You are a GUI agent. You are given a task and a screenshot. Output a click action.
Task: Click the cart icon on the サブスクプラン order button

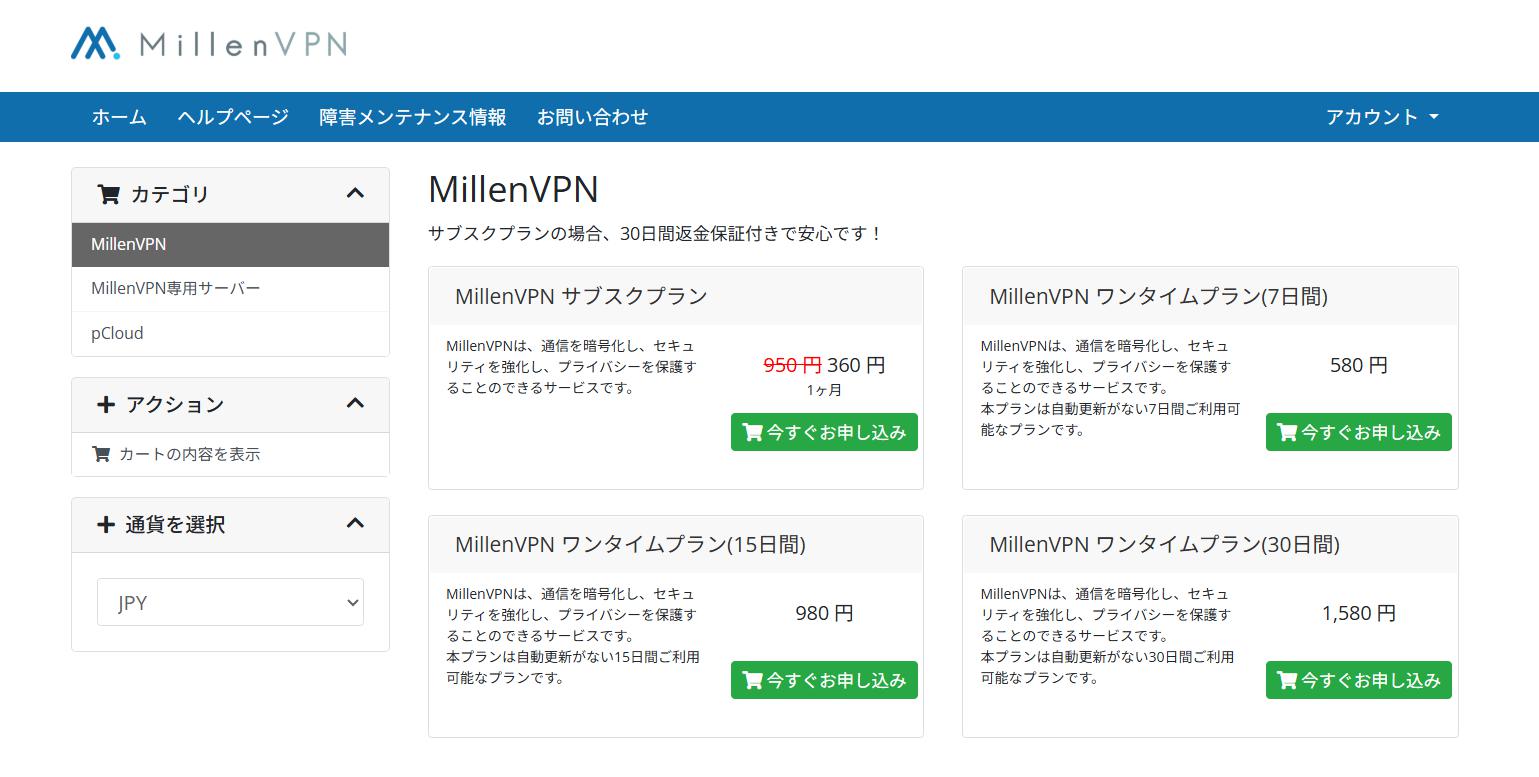(x=752, y=432)
